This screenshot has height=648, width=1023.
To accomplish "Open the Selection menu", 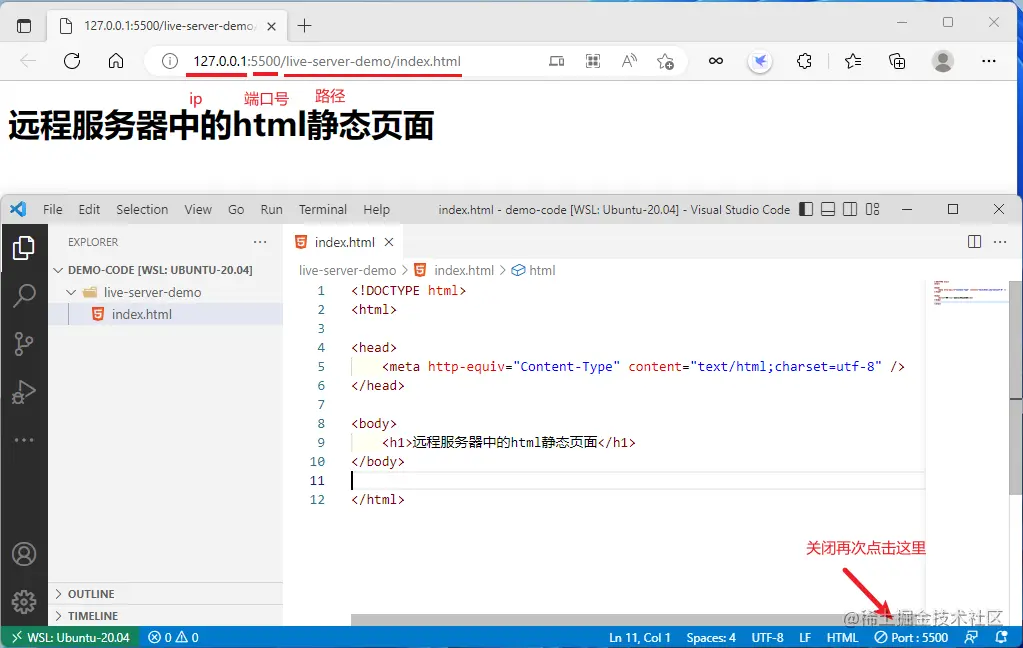I will 142,209.
